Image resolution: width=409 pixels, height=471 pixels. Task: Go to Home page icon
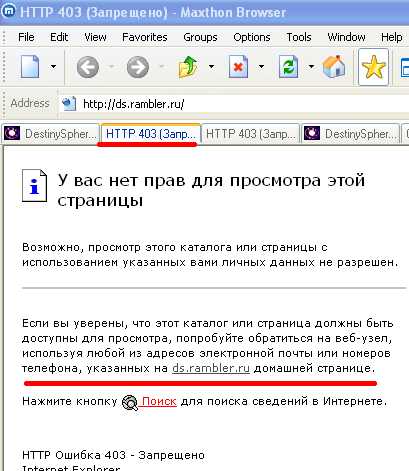pyautogui.click(x=334, y=67)
